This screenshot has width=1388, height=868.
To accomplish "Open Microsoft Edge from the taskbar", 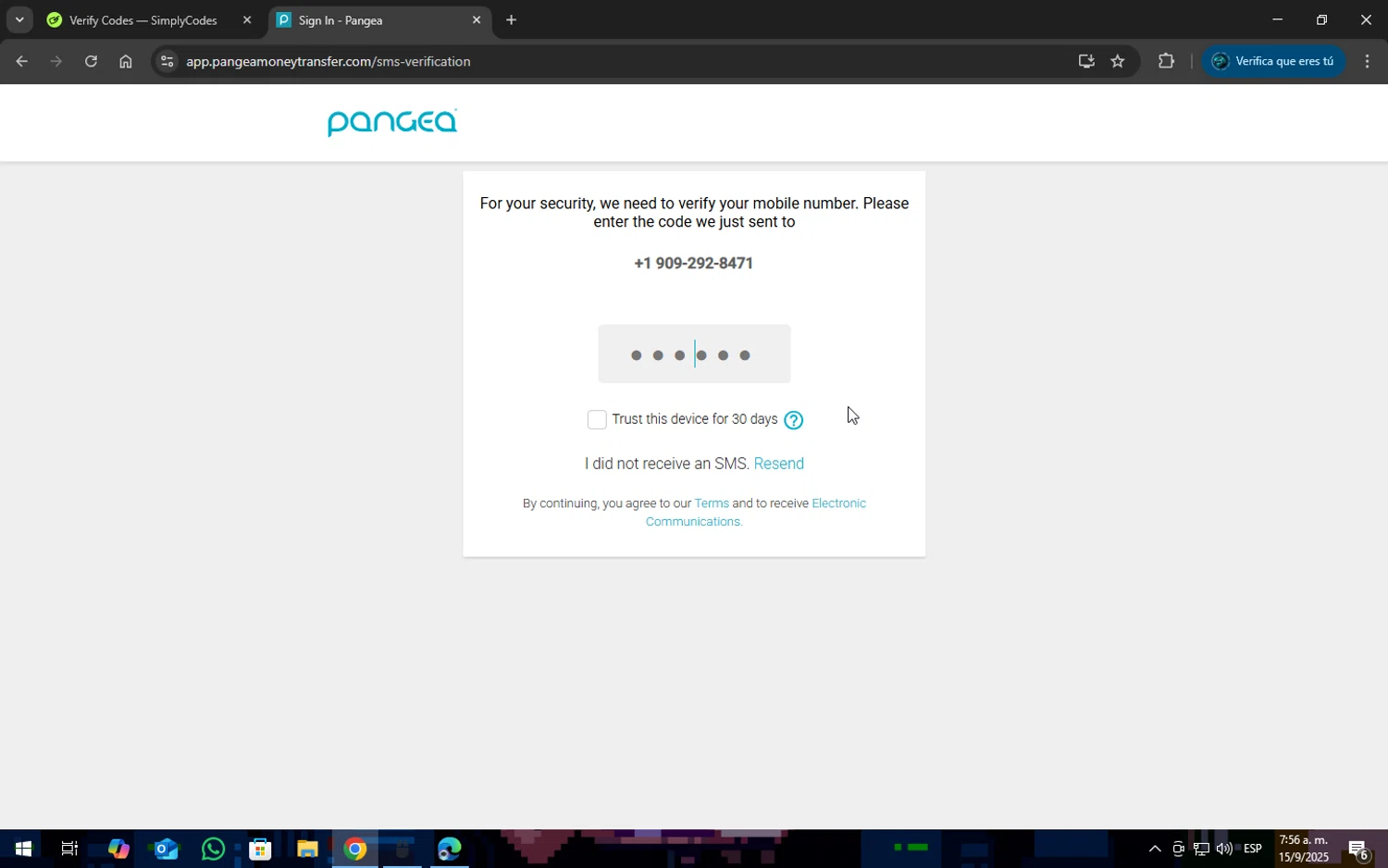I will (x=450, y=849).
